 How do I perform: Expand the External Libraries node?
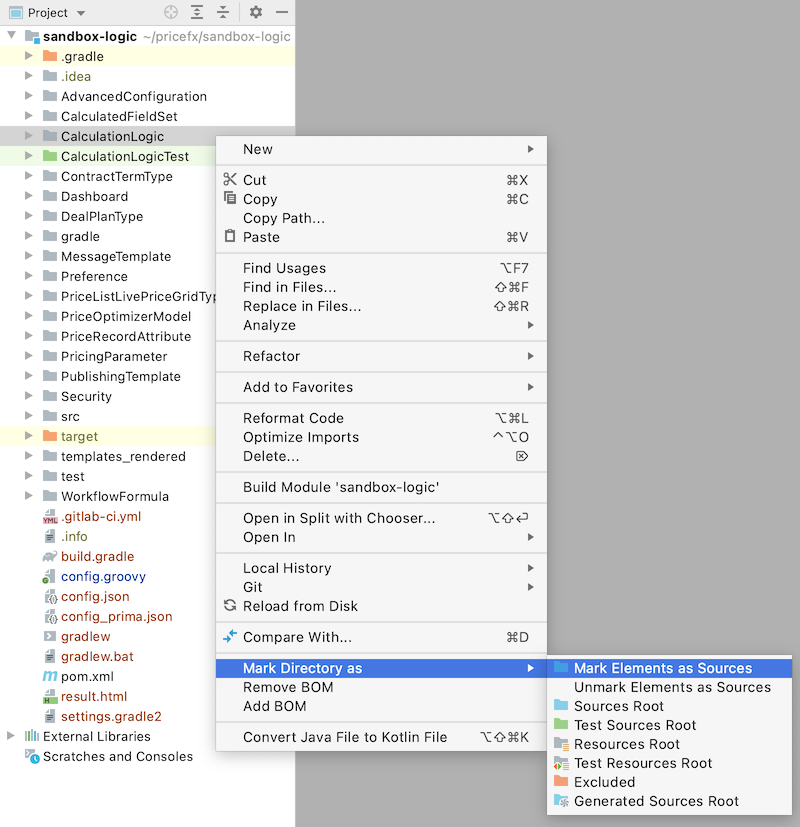[12, 737]
